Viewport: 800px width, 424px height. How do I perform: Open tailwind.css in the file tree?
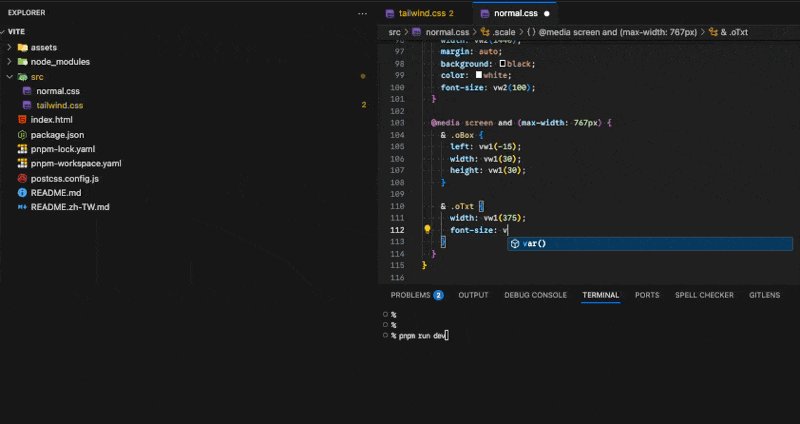point(60,106)
